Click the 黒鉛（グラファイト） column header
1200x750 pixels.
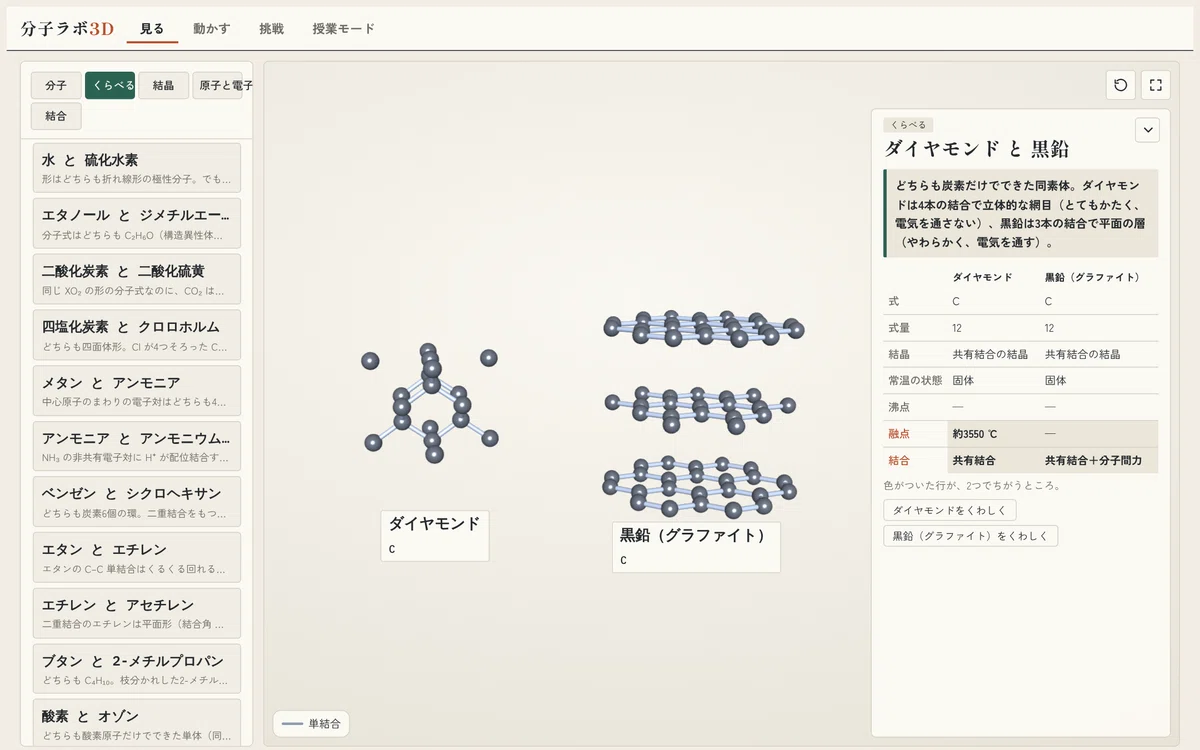(x=1092, y=277)
